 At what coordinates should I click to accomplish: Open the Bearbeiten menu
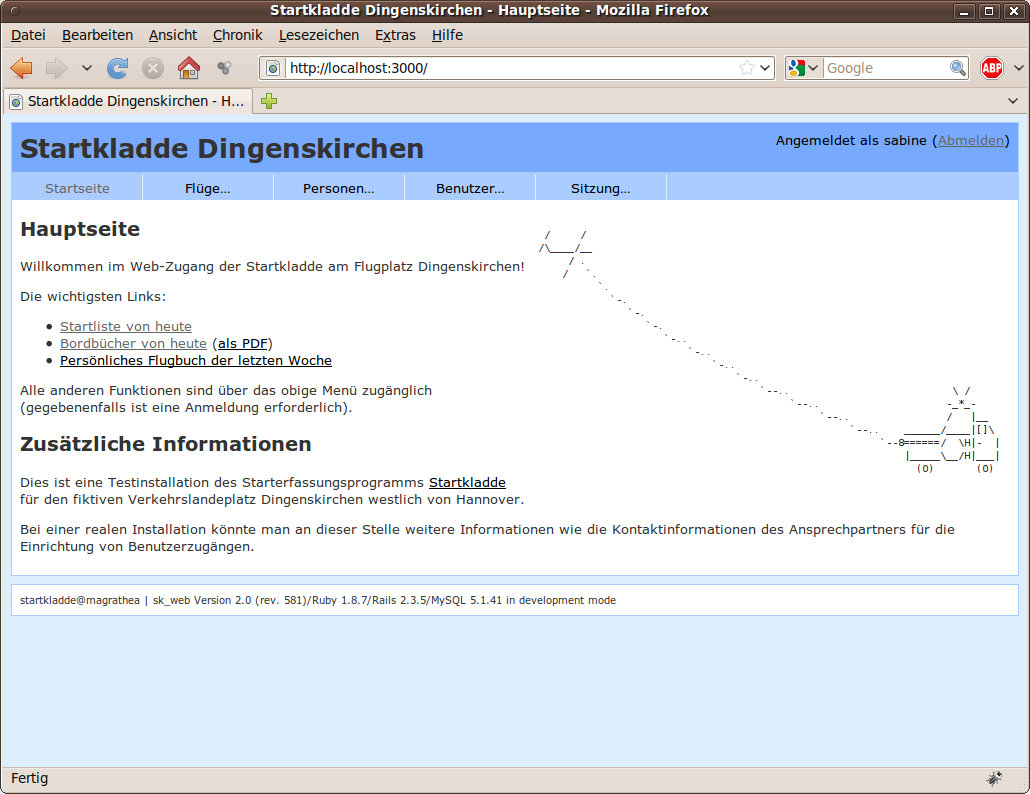pos(97,35)
